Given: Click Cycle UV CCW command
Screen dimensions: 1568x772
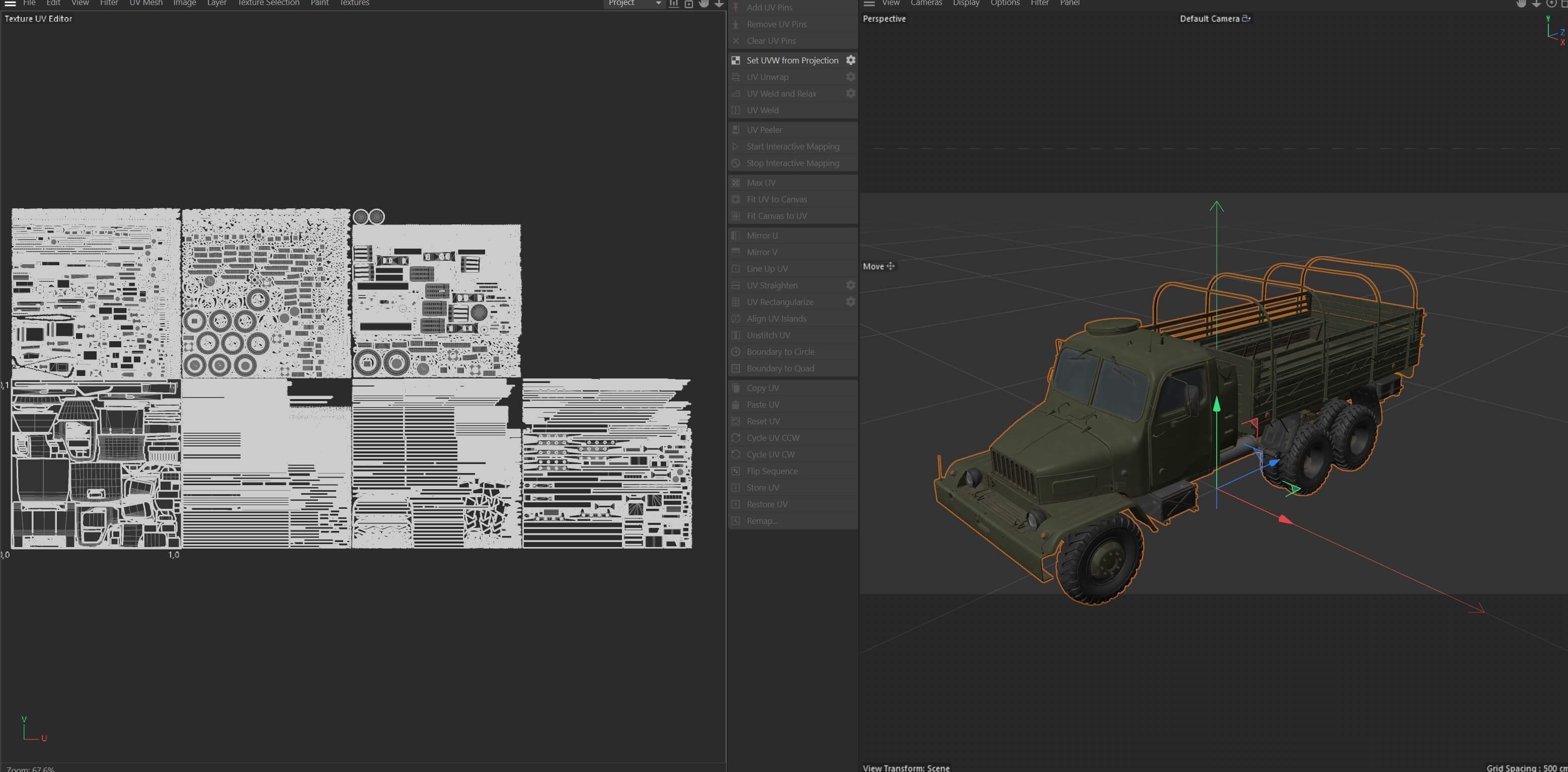Looking at the screenshot, I should [792, 438].
